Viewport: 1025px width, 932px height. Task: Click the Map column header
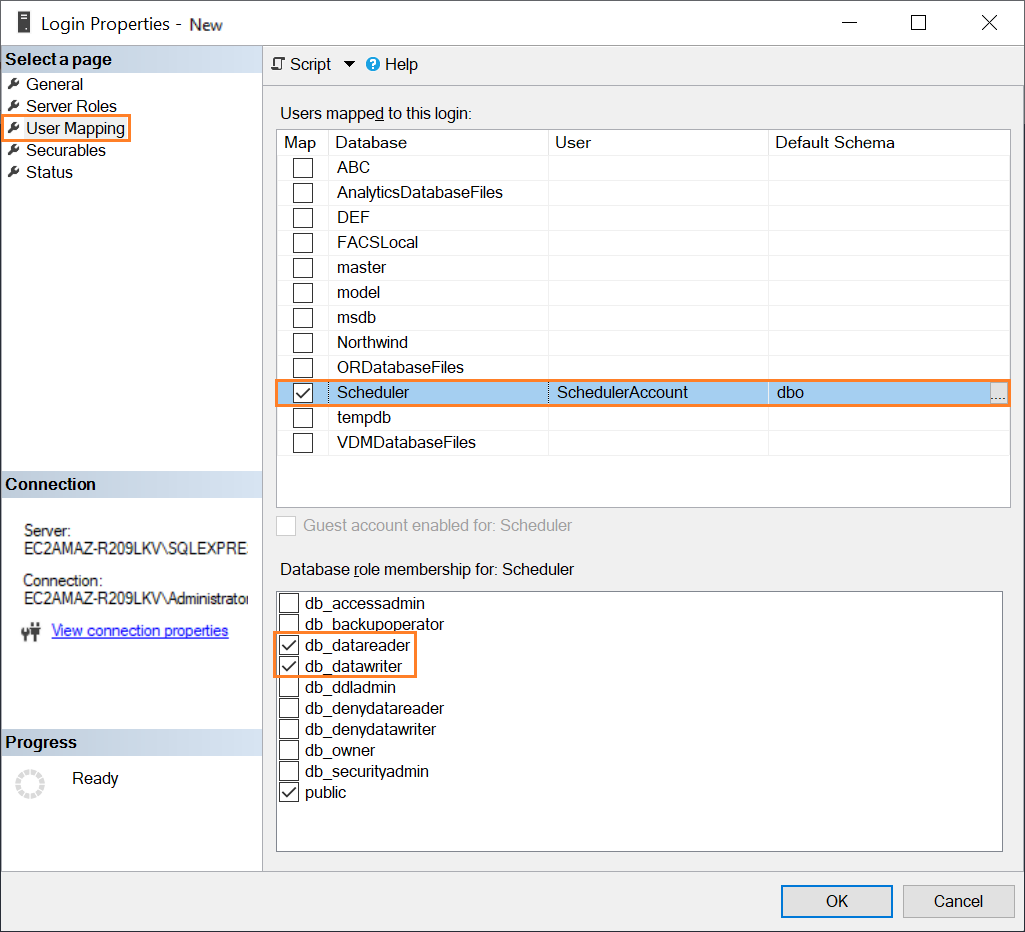coord(302,142)
